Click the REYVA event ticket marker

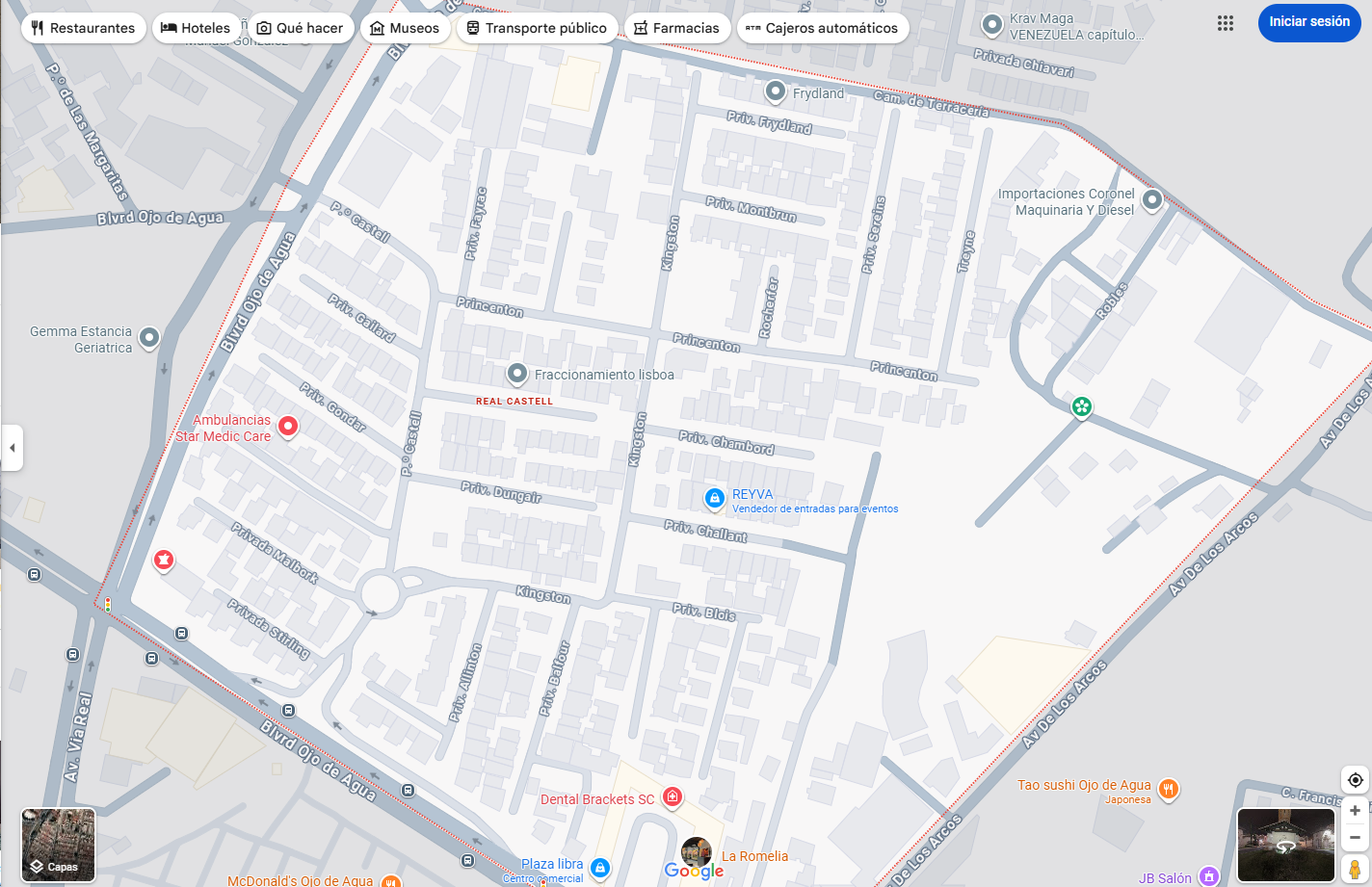(714, 498)
